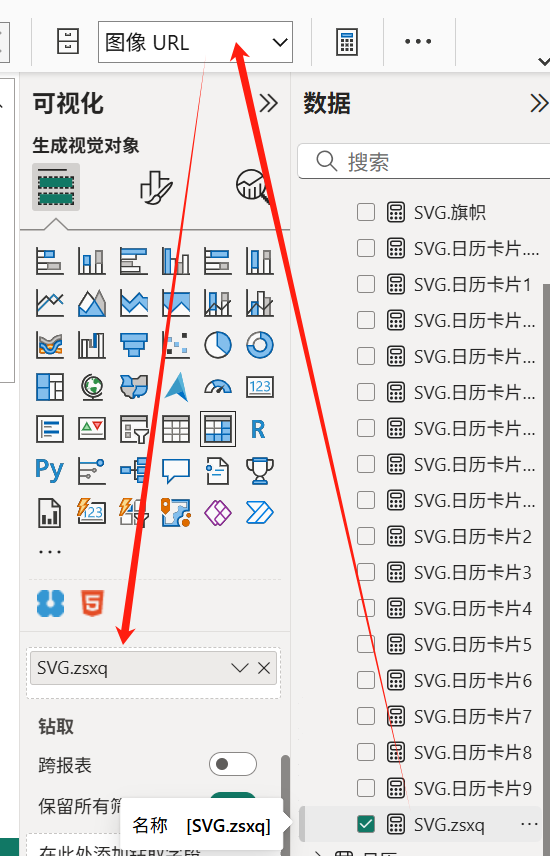Select the waterfall chart visual
The image size is (550, 856).
pos(92,344)
